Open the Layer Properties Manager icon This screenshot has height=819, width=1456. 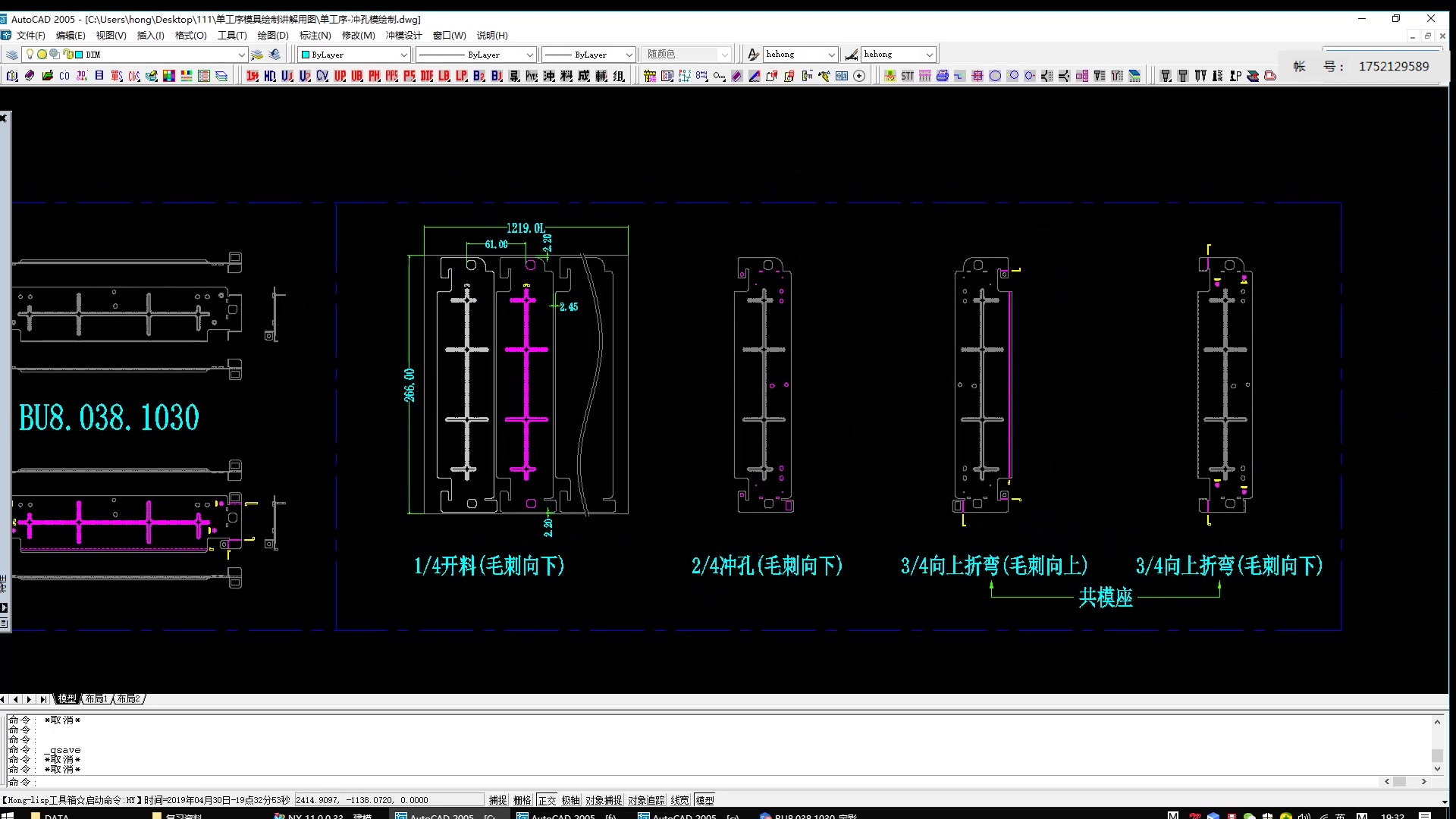[12, 55]
